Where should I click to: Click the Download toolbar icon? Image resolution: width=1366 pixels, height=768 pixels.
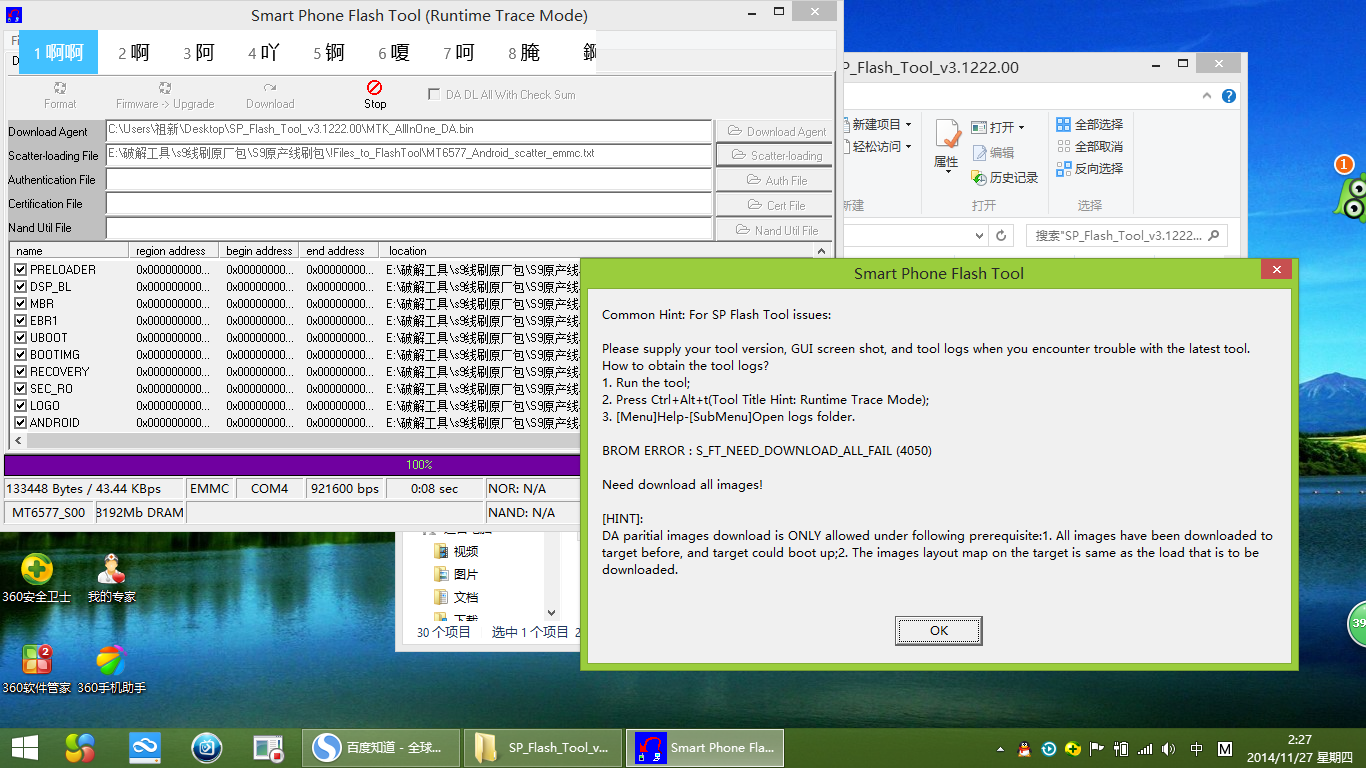tap(270, 95)
